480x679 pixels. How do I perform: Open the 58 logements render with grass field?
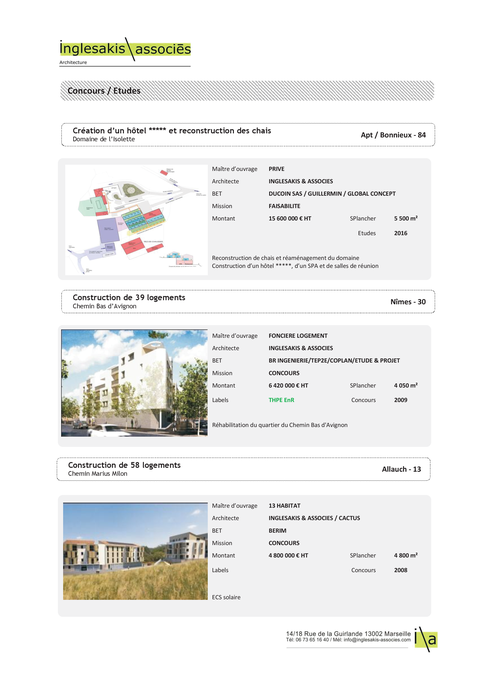point(135,551)
